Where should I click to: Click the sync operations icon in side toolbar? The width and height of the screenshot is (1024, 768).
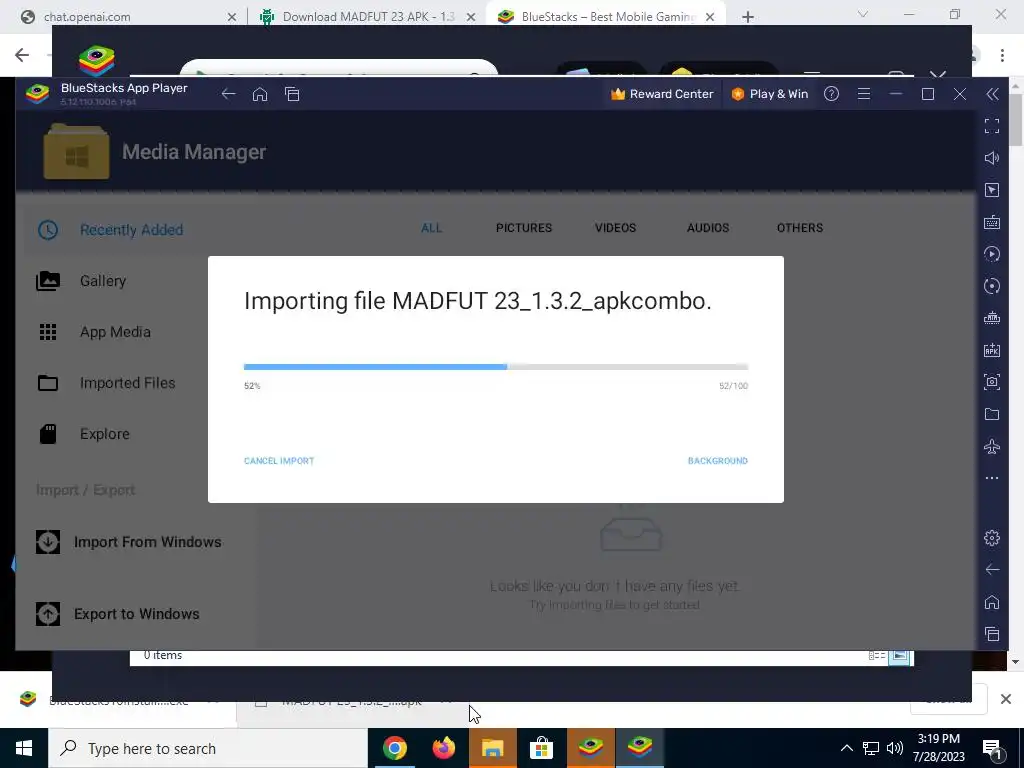(x=992, y=286)
